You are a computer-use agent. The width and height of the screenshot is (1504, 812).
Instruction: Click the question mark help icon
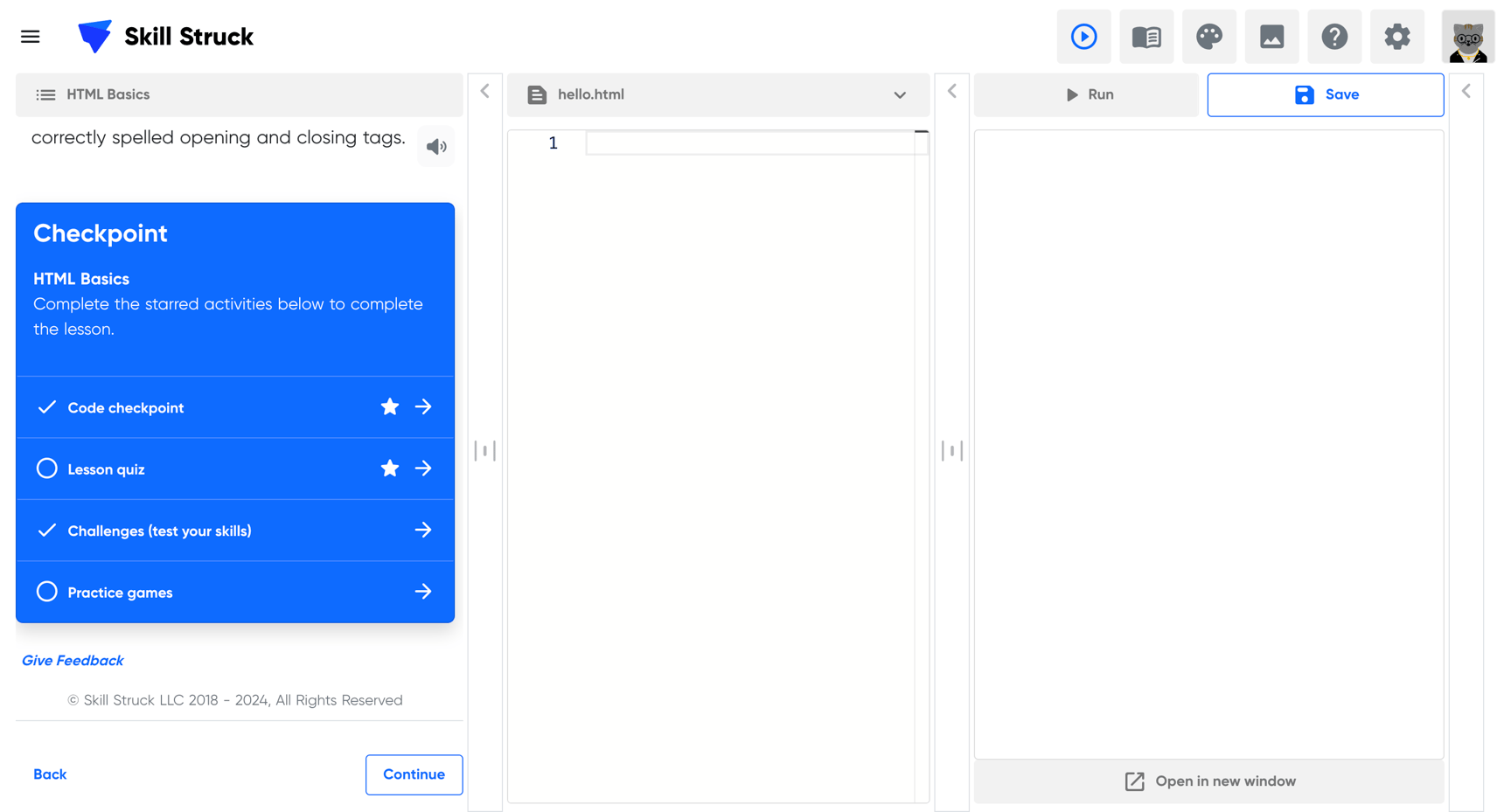click(1334, 37)
